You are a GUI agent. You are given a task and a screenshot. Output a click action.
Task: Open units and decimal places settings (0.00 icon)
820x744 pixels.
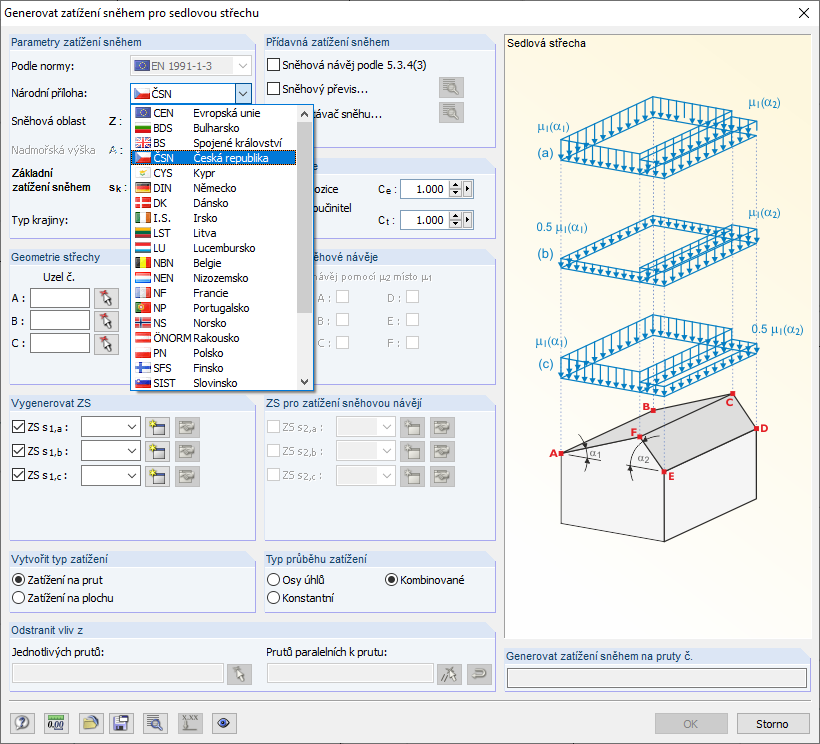pyautogui.click(x=55, y=723)
